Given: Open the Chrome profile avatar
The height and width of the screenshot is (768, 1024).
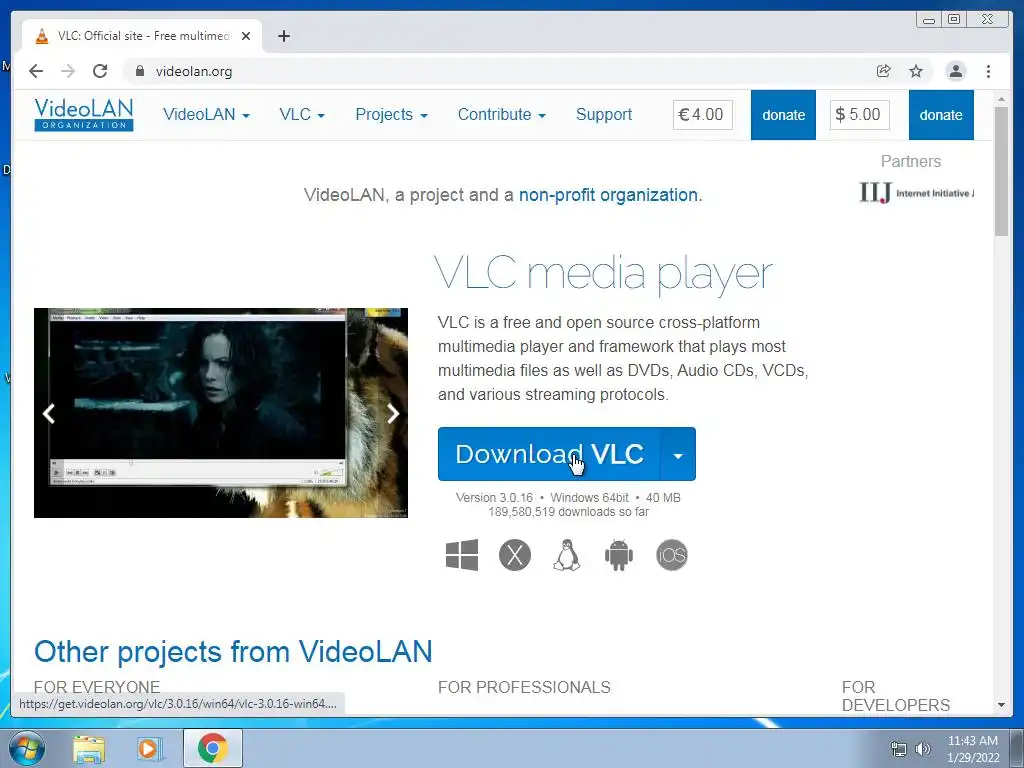Looking at the screenshot, I should click(955, 71).
